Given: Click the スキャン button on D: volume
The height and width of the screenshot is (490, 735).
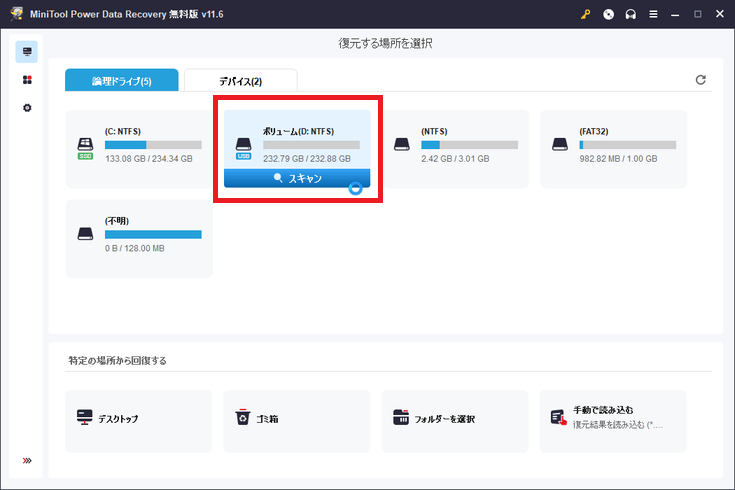Looking at the screenshot, I should click(297, 178).
